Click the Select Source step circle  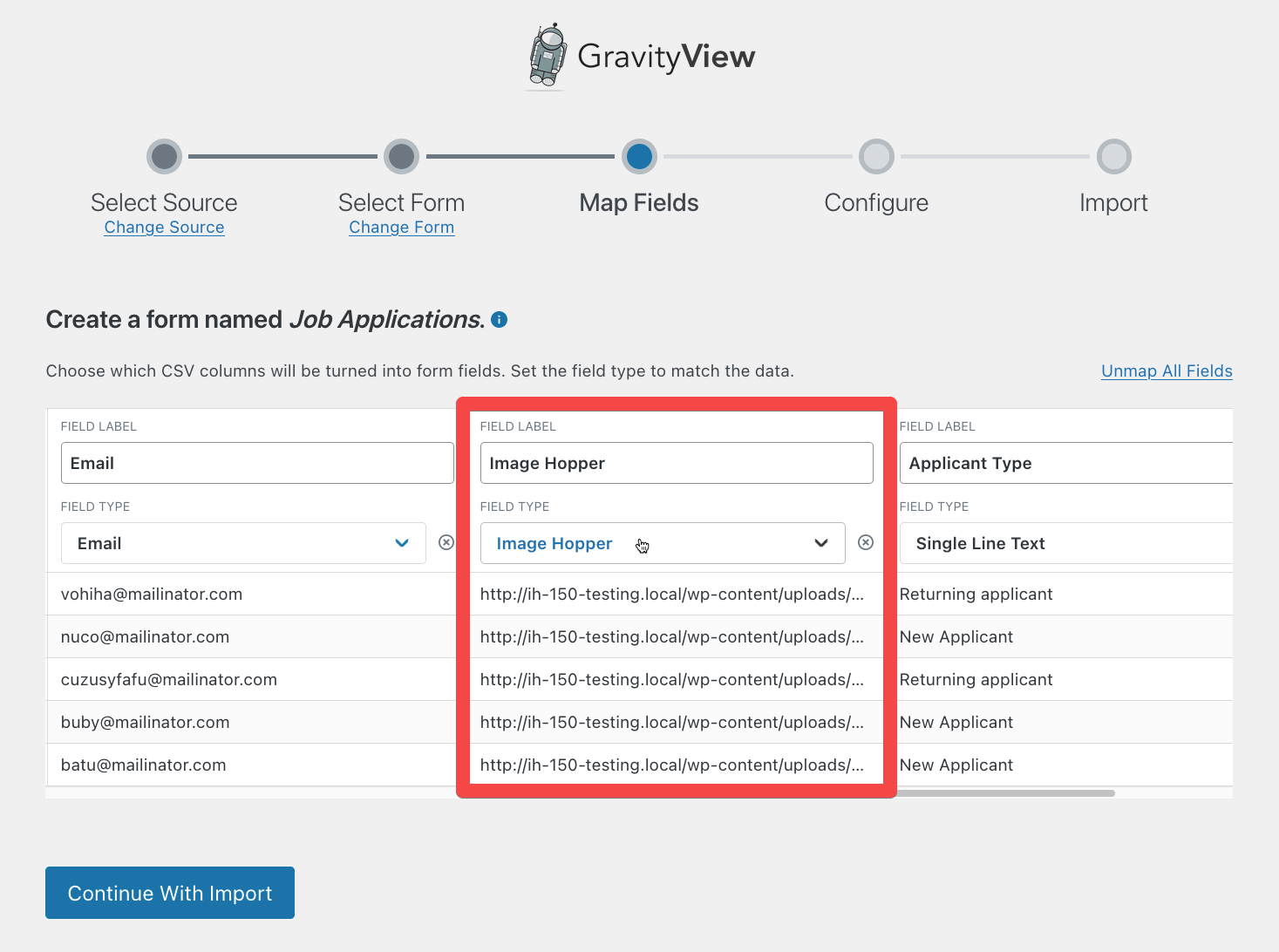coord(164,157)
